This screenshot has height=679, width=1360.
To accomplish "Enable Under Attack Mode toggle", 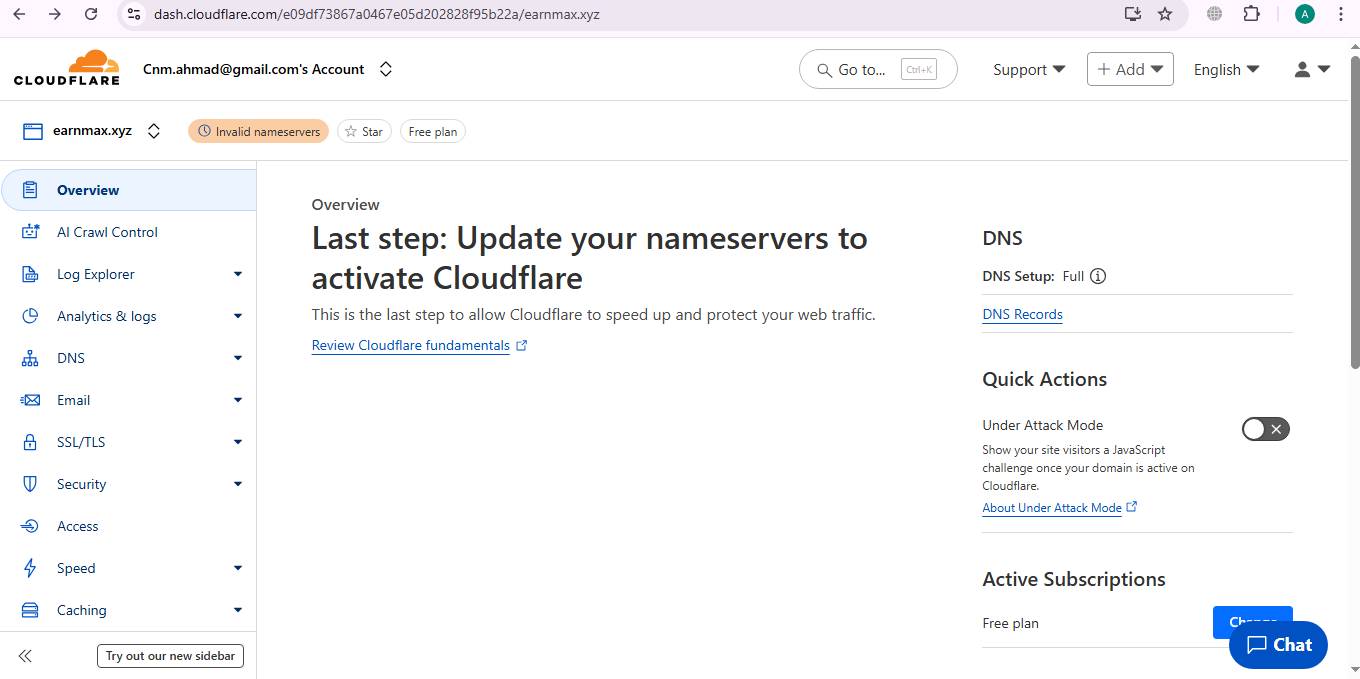I will tap(1265, 429).
